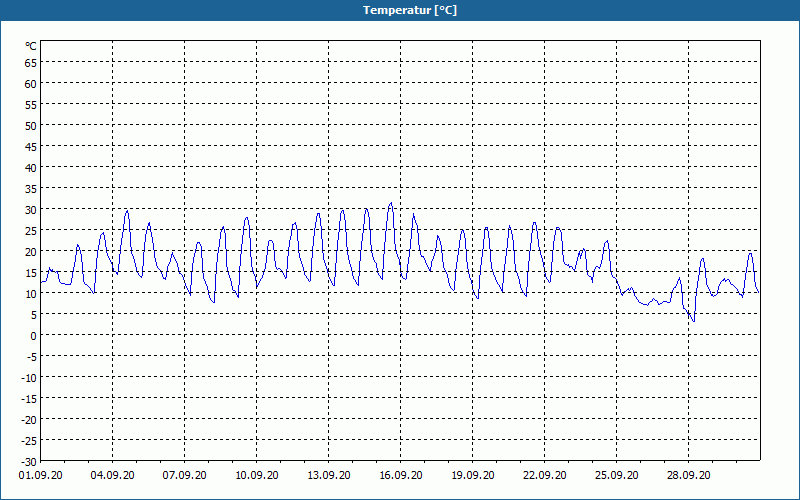Click the °C unit label on the axis
The height and width of the screenshot is (500, 800).
[x=31, y=46]
